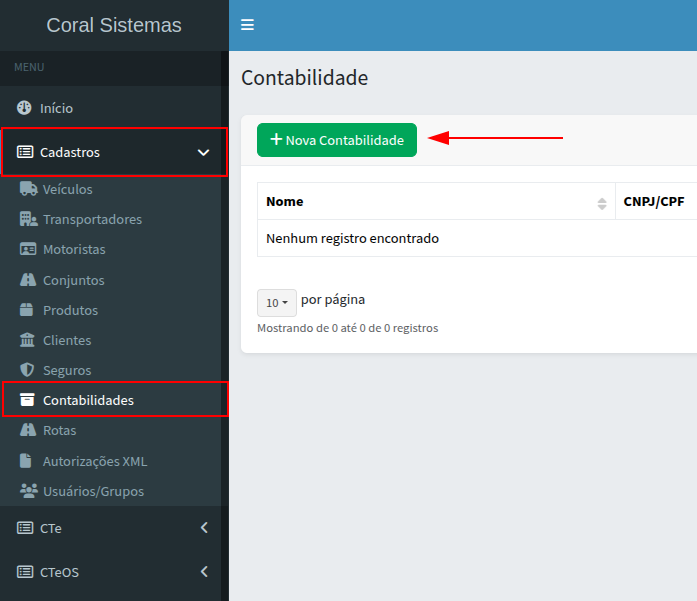Click the Nova Contabilidade button
Viewport: 697px width, 601px height.
[336, 140]
